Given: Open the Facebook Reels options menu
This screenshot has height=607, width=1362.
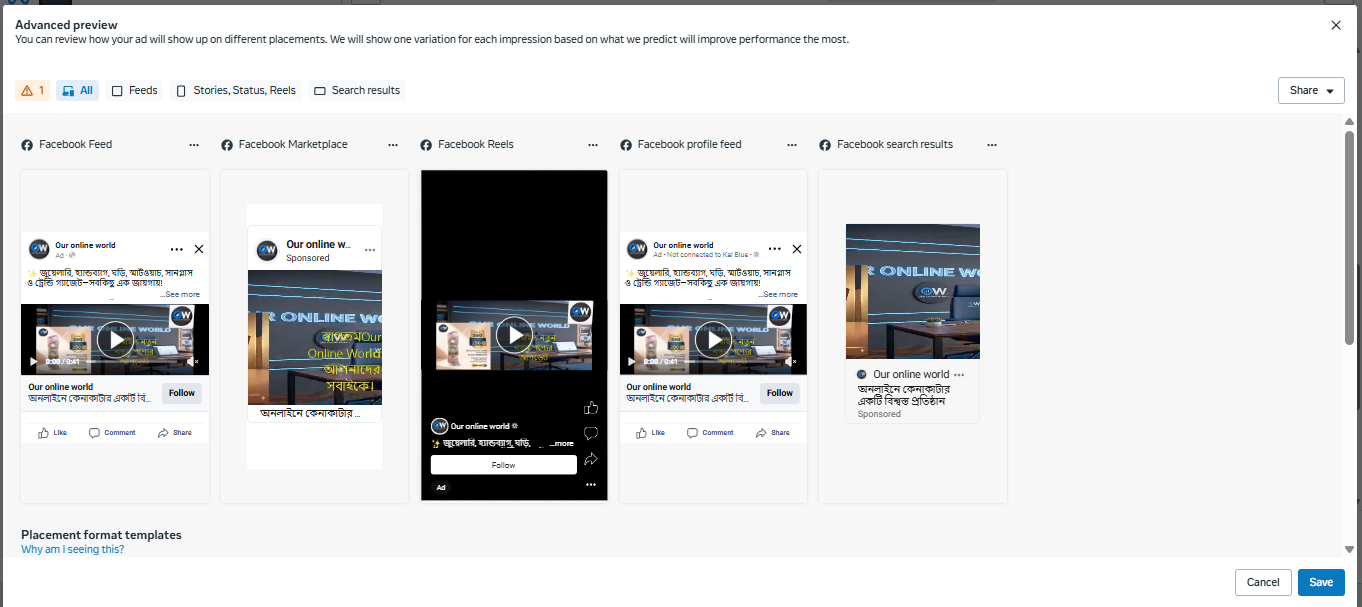Looking at the screenshot, I should [593, 145].
